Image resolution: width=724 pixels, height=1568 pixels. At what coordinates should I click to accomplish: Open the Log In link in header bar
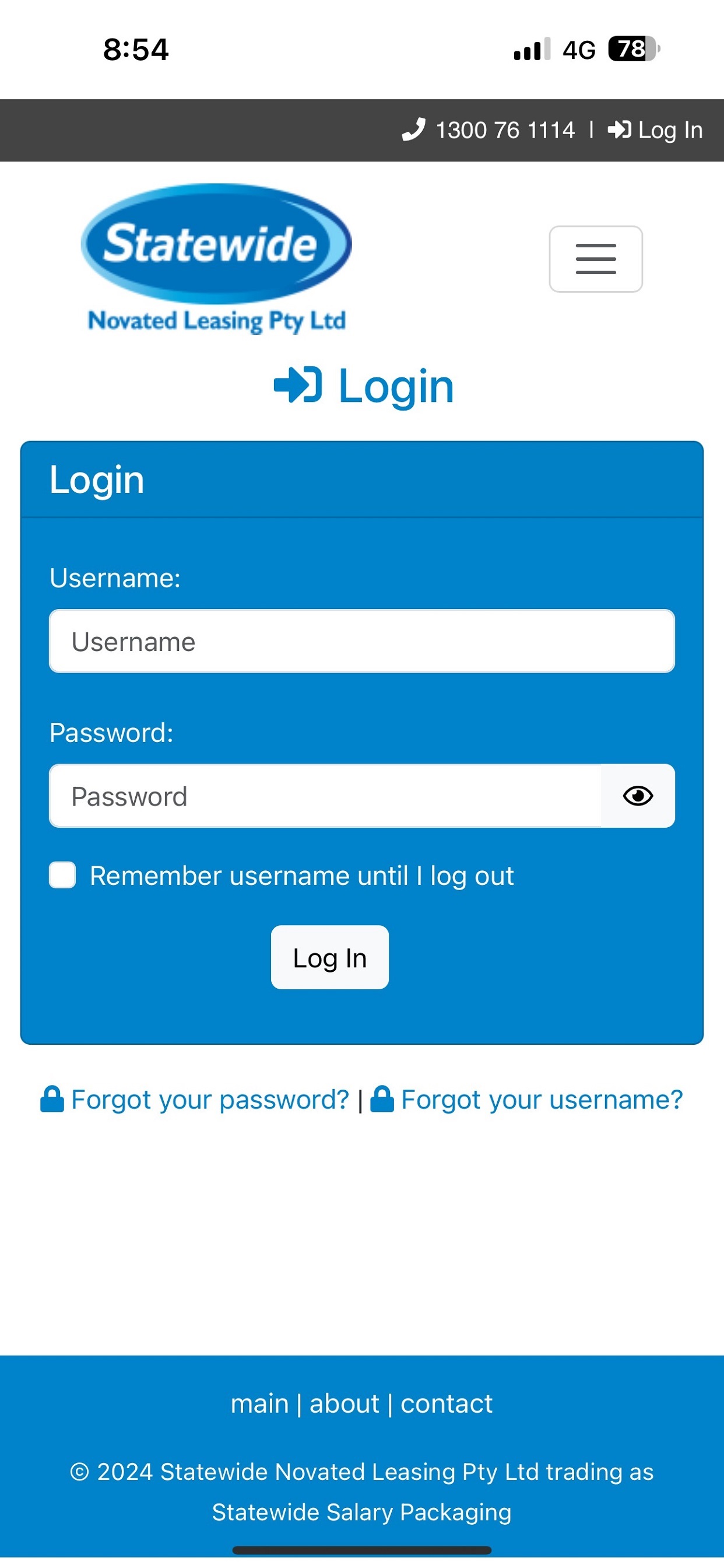point(670,130)
